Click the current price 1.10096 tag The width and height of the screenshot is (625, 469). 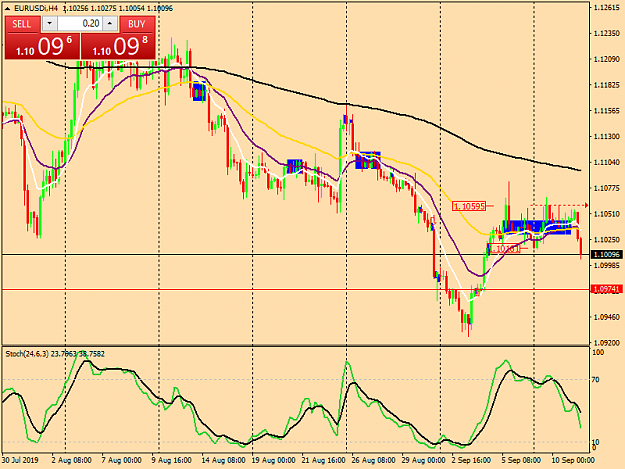point(606,254)
